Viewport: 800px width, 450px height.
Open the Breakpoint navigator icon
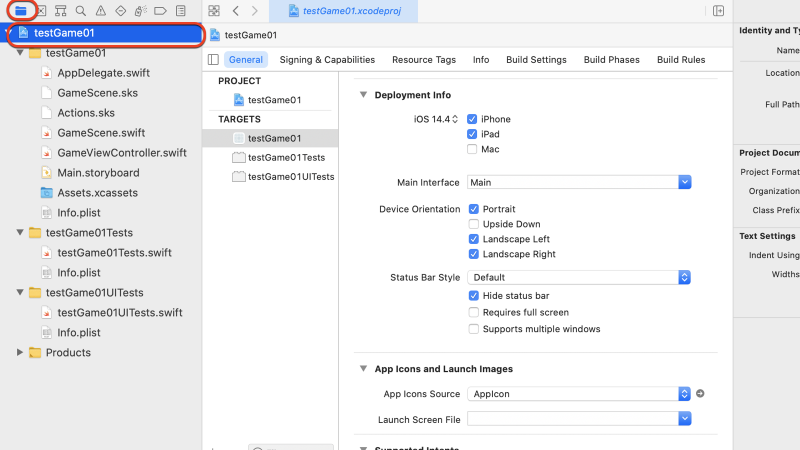pyautogui.click(x=160, y=11)
